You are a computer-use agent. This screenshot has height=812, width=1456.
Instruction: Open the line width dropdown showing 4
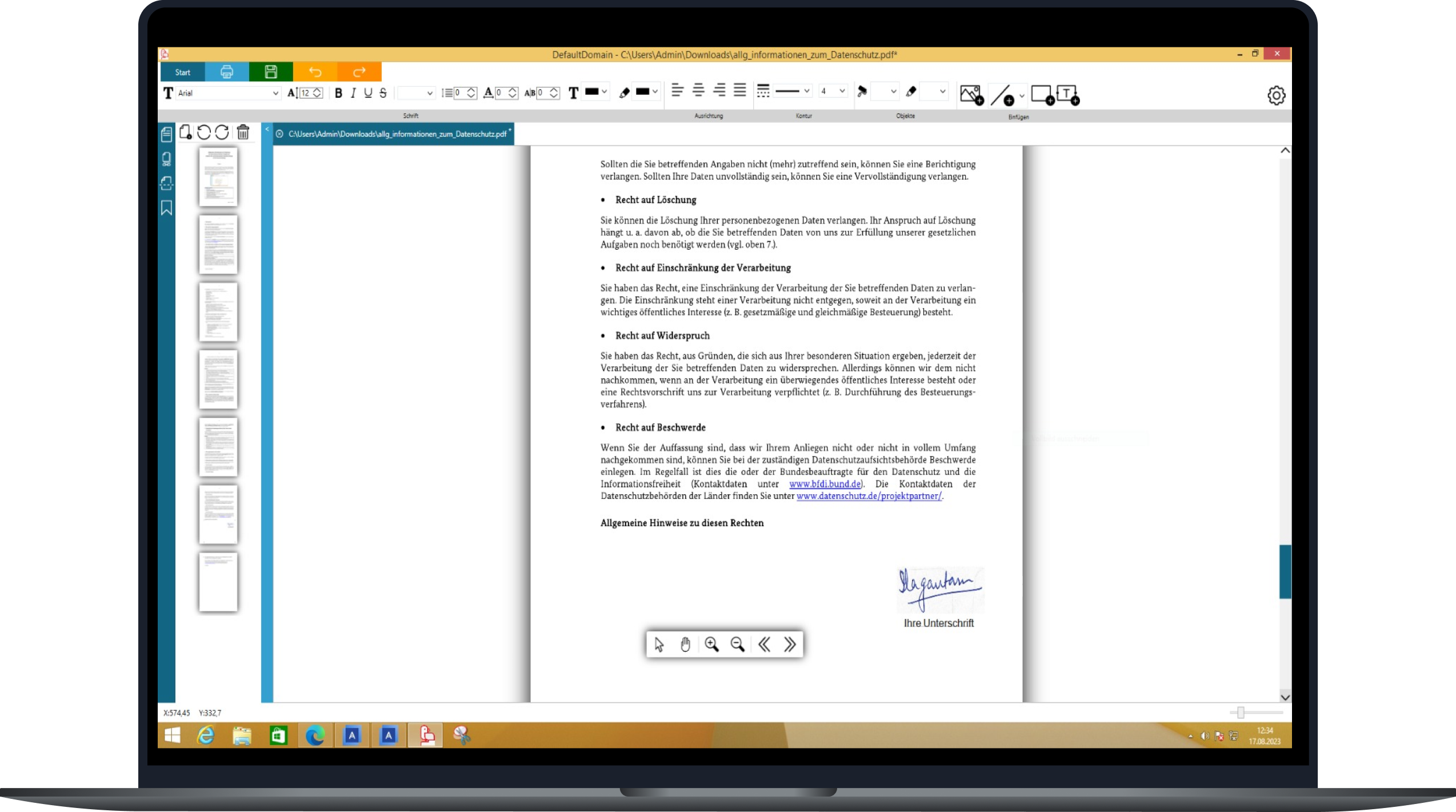click(x=841, y=91)
